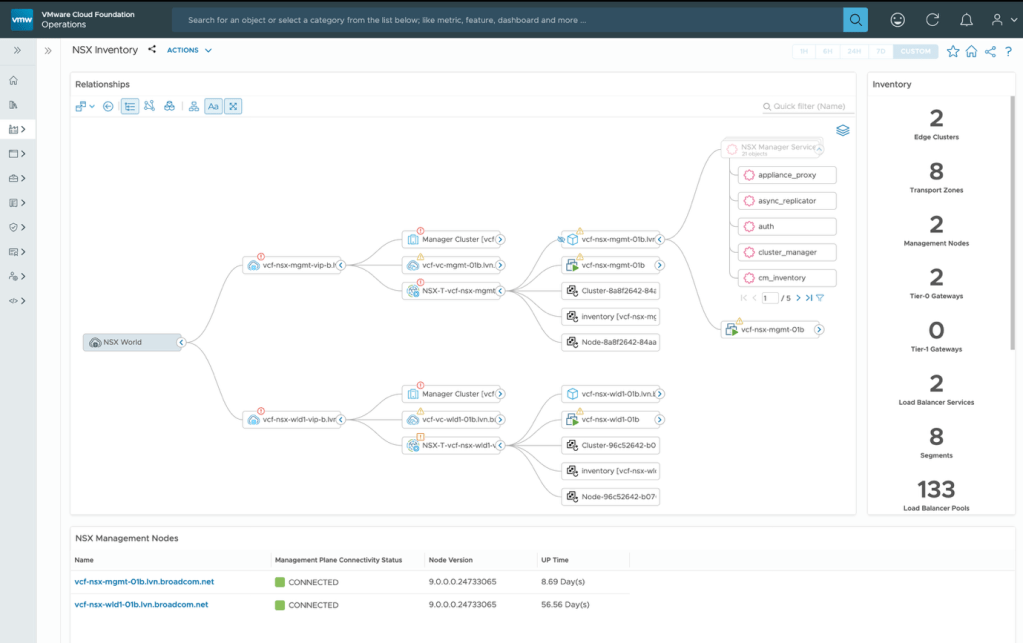1023x643 pixels.
Task: Click the share icon beside NSX Inventory
Action: (152, 49)
